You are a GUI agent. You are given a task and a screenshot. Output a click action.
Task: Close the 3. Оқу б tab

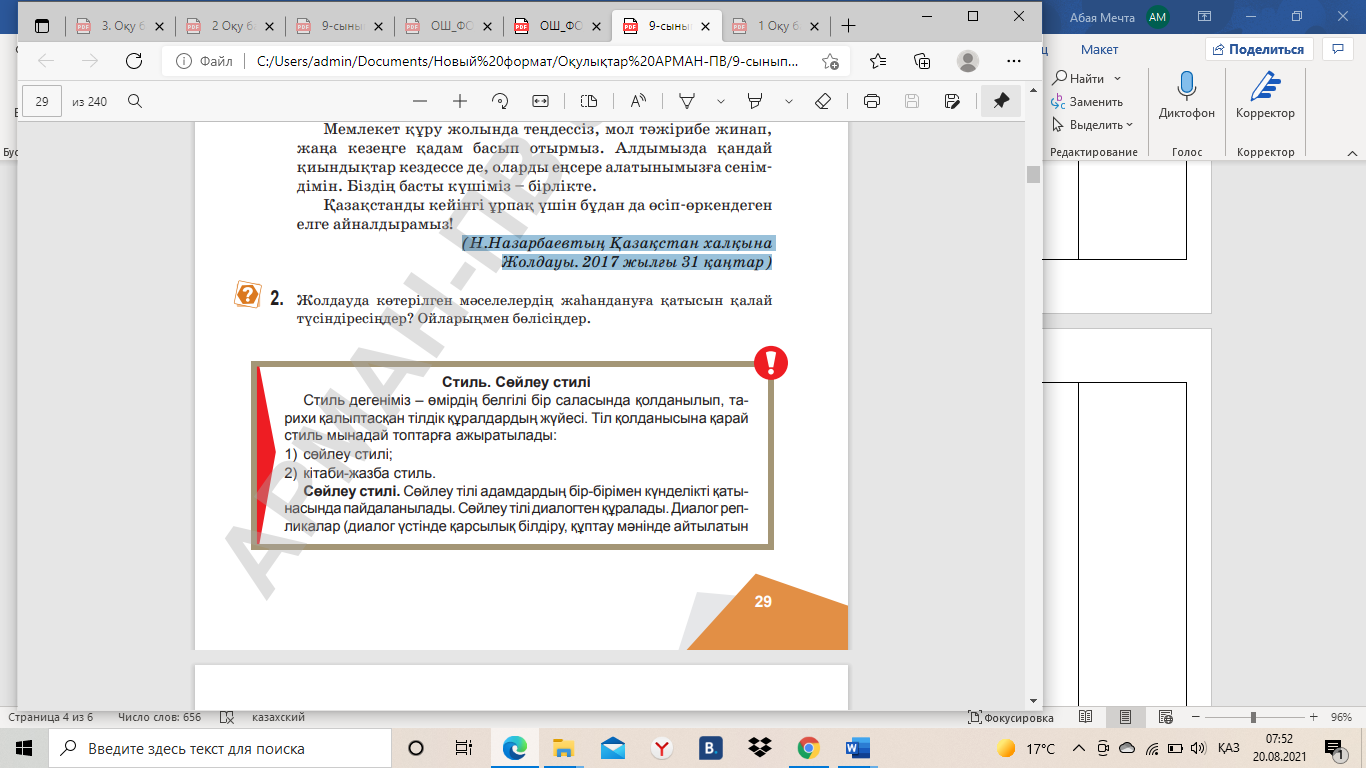pos(159,26)
